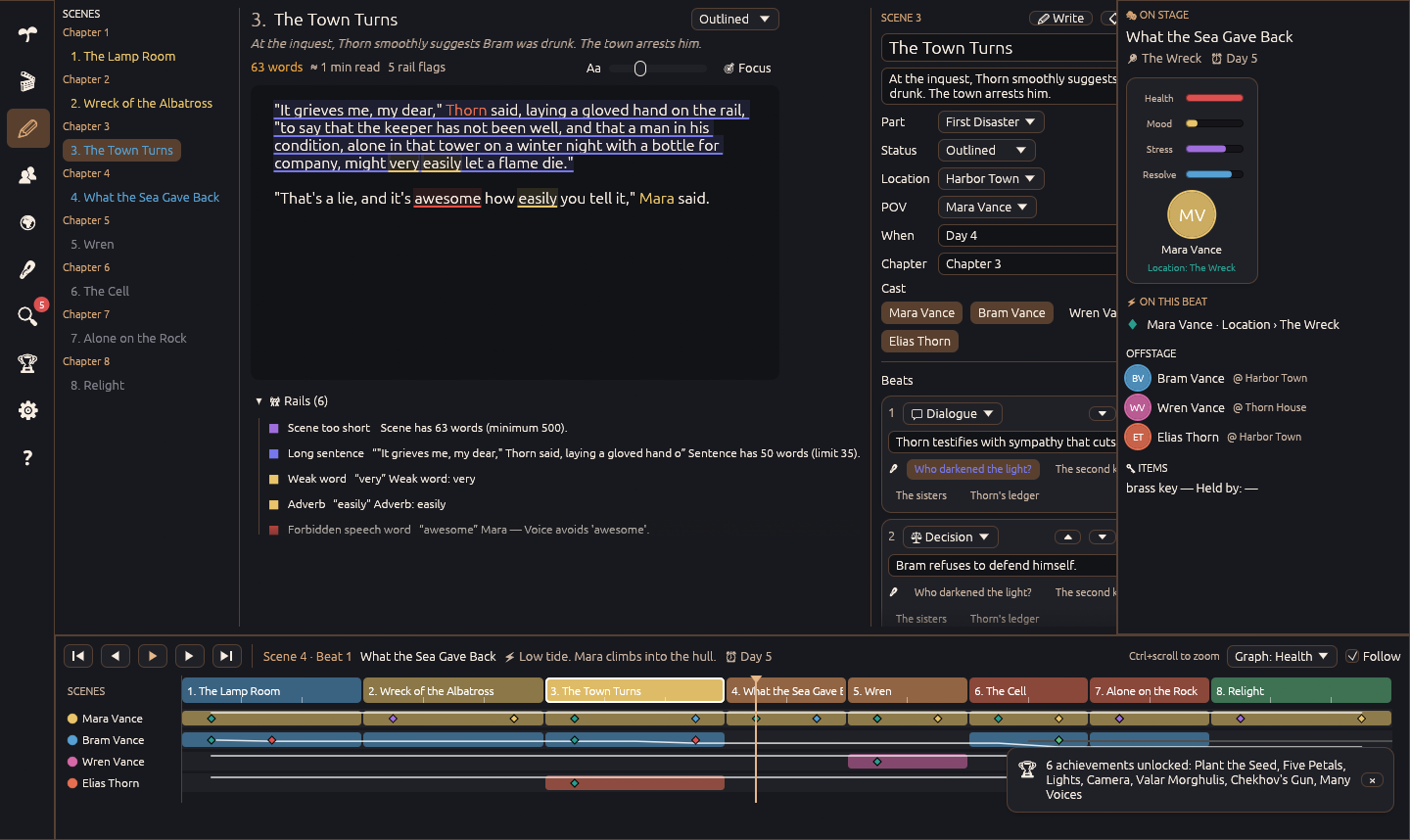Select scene 4. What the Sea Gave Back
This screenshot has width=1410, height=840.
(145, 197)
